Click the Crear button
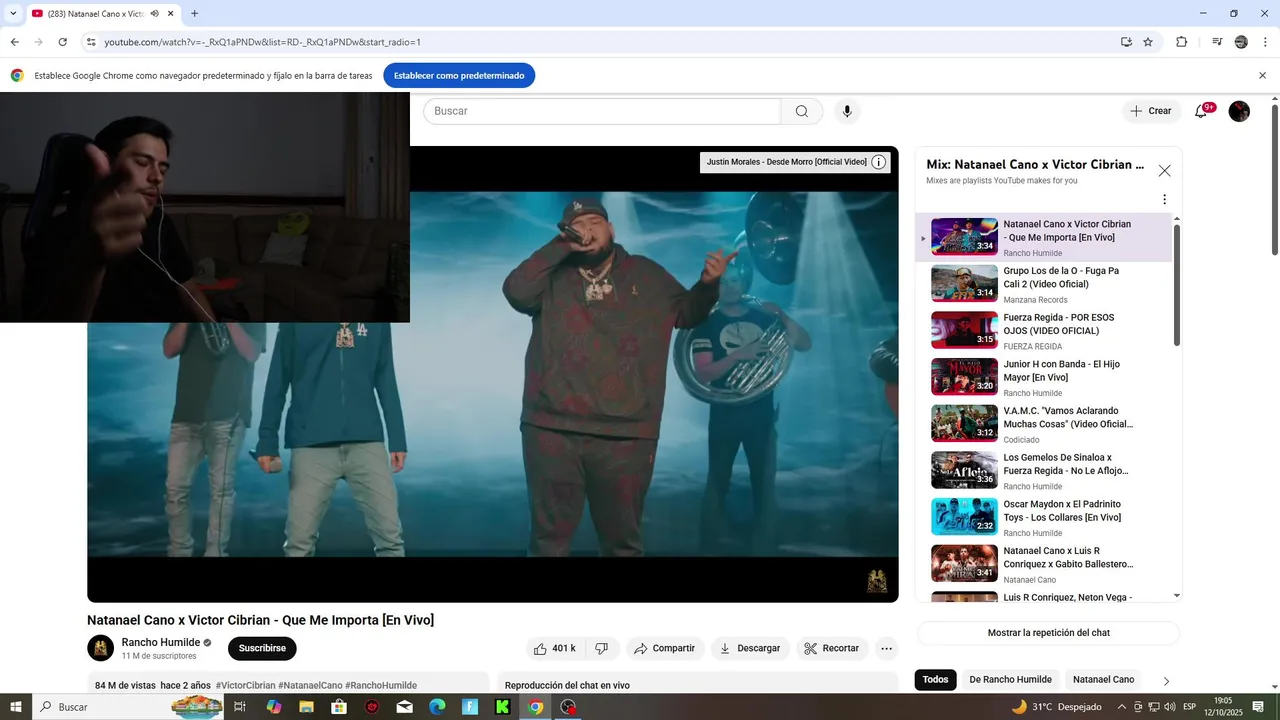 click(1151, 111)
